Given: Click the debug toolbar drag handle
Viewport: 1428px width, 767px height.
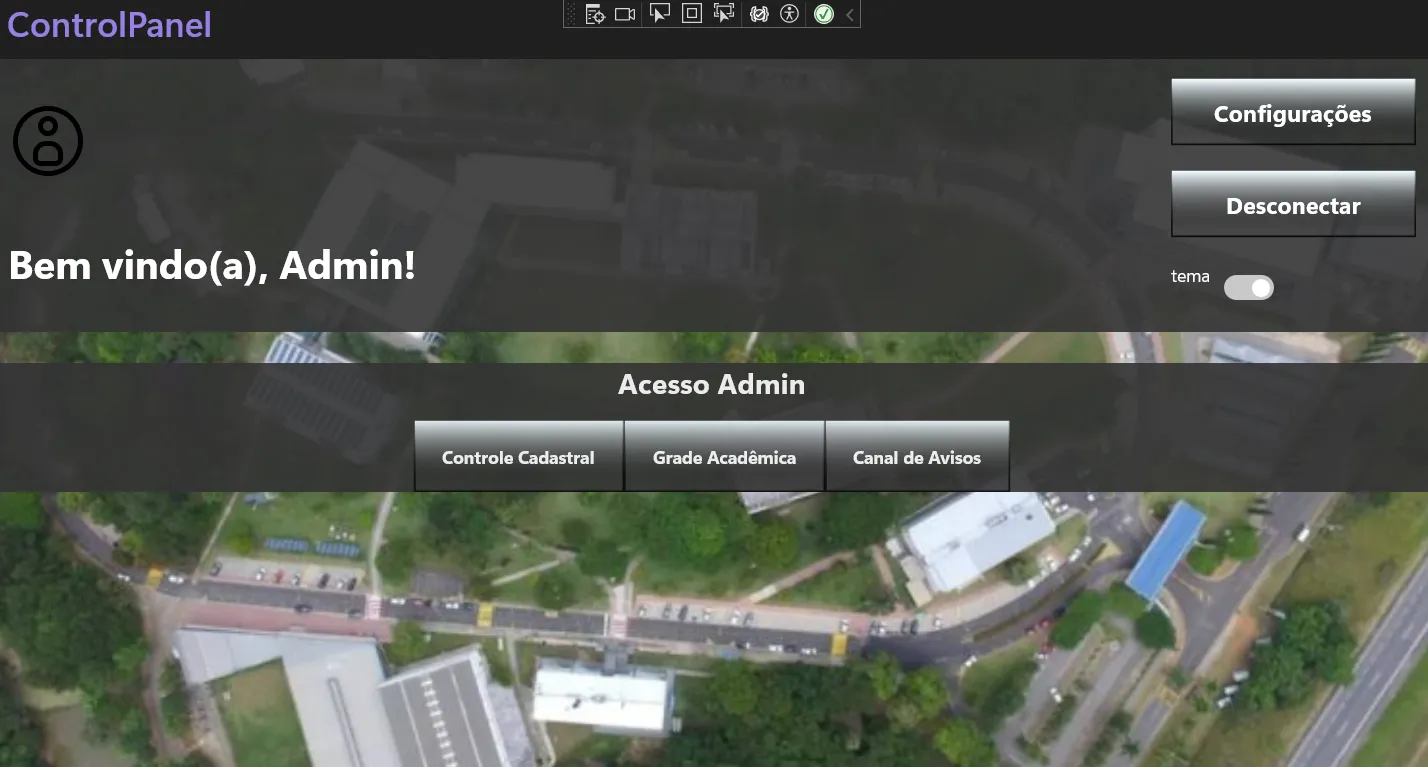Looking at the screenshot, I should 571,14.
